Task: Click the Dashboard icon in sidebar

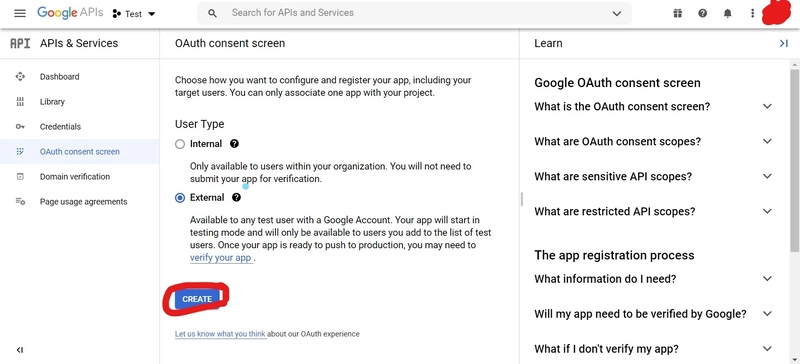Action: point(20,77)
